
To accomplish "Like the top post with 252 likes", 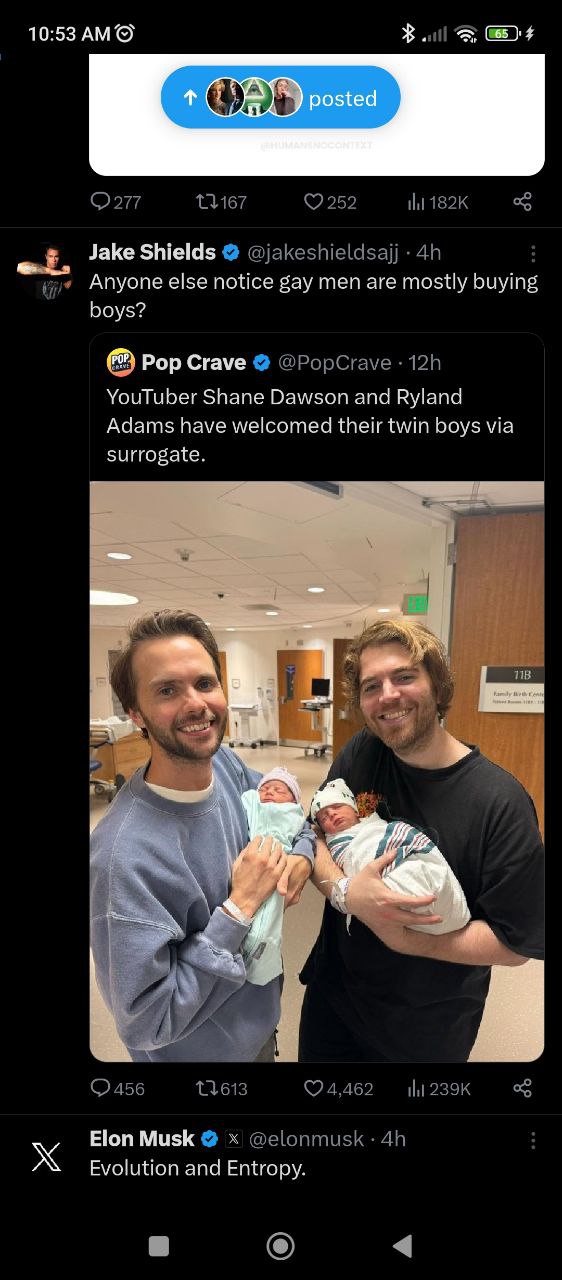I will pyautogui.click(x=330, y=202).
